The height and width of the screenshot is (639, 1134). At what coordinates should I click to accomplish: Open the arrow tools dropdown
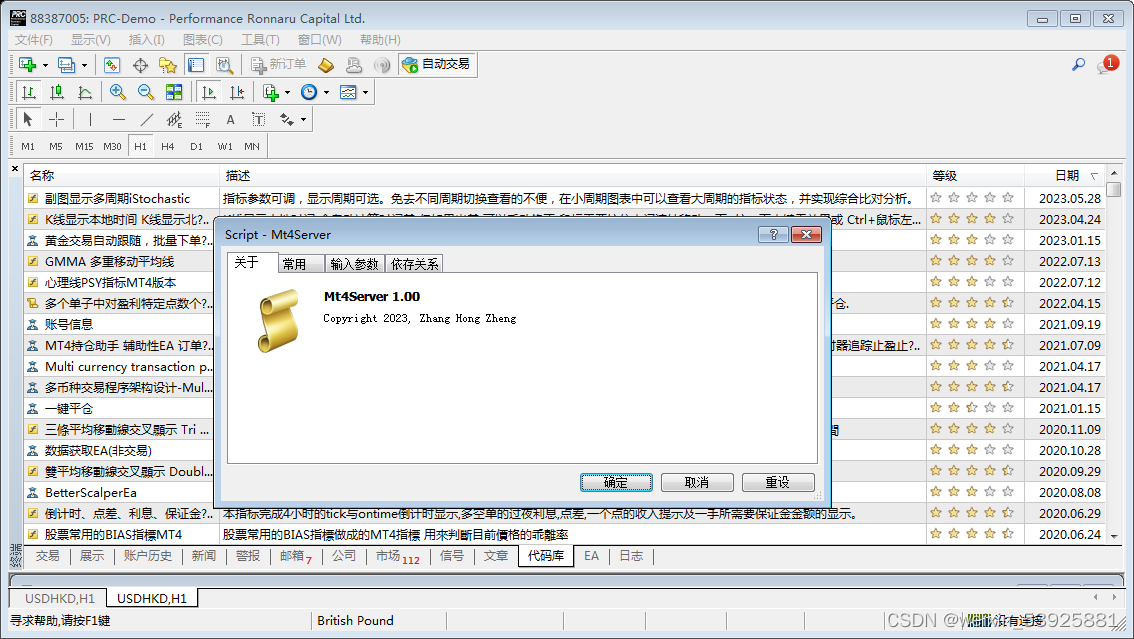pyautogui.click(x=302, y=120)
